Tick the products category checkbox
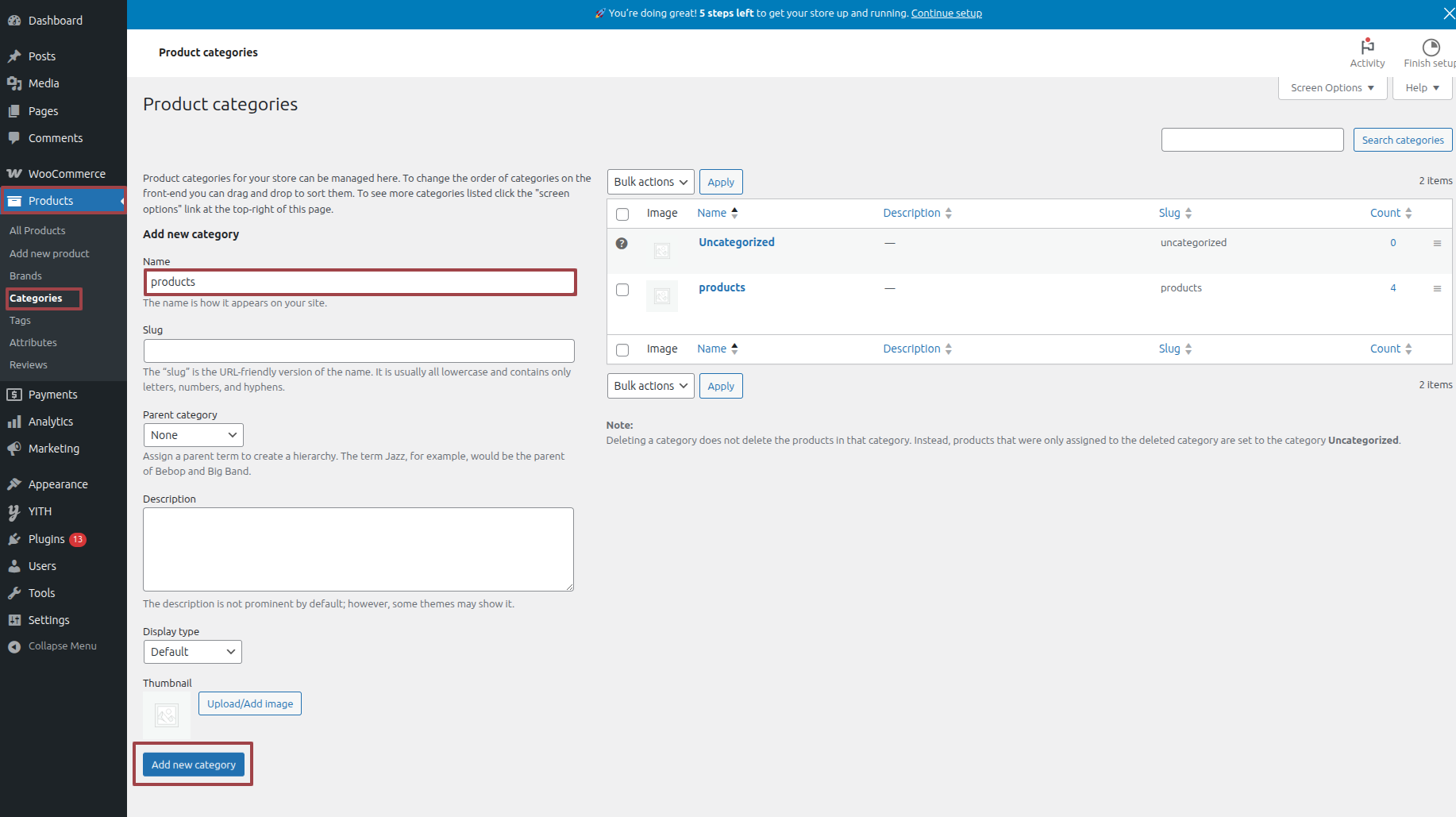The height and width of the screenshot is (817, 1456). coord(622,290)
